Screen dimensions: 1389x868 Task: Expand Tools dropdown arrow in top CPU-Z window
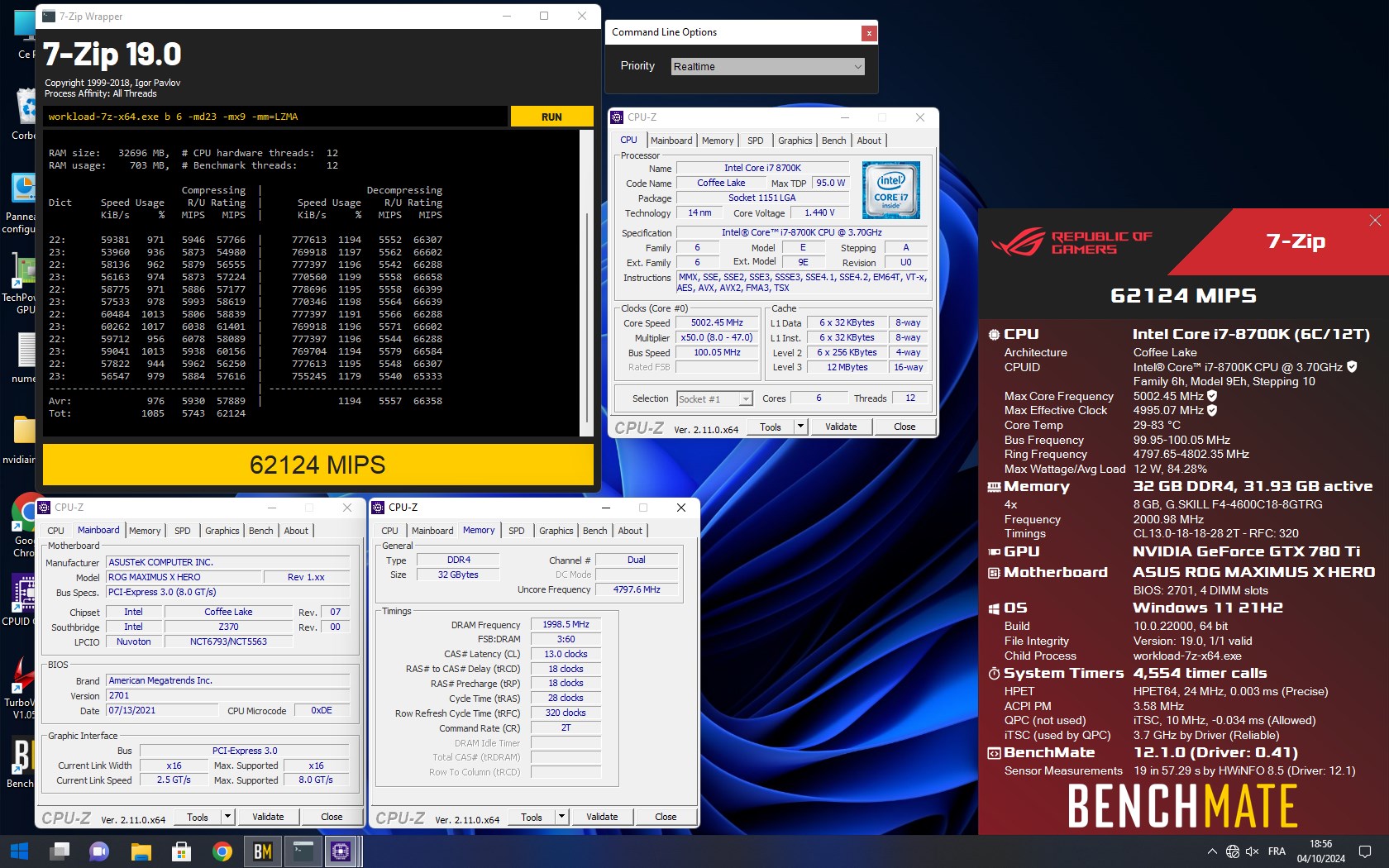pyautogui.click(x=800, y=427)
